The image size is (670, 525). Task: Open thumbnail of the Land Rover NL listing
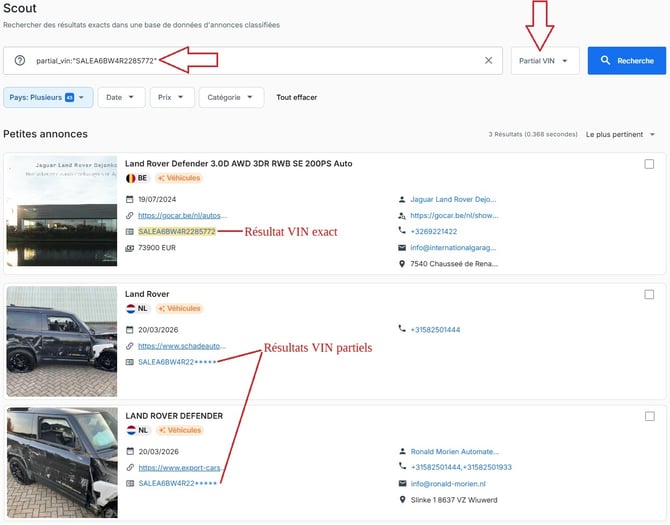tap(62, 341)
